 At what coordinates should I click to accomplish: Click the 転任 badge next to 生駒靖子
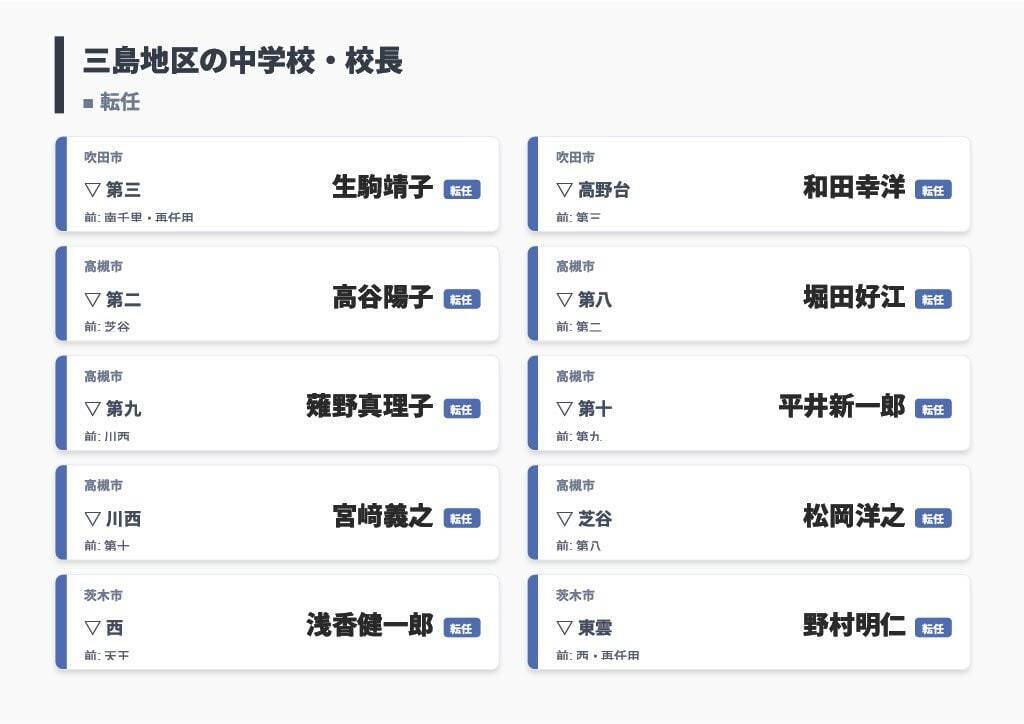point(461,190)
